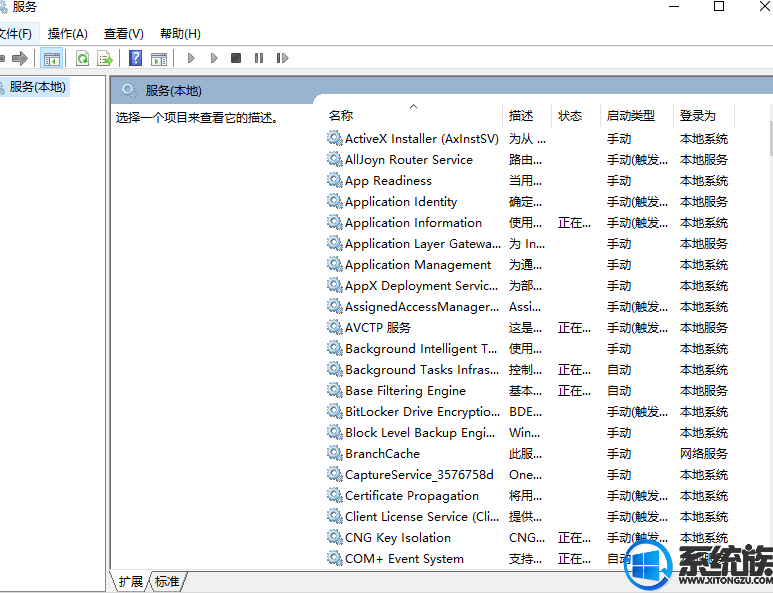Click 自动 startup type for Base Filtering Engine

619,391
